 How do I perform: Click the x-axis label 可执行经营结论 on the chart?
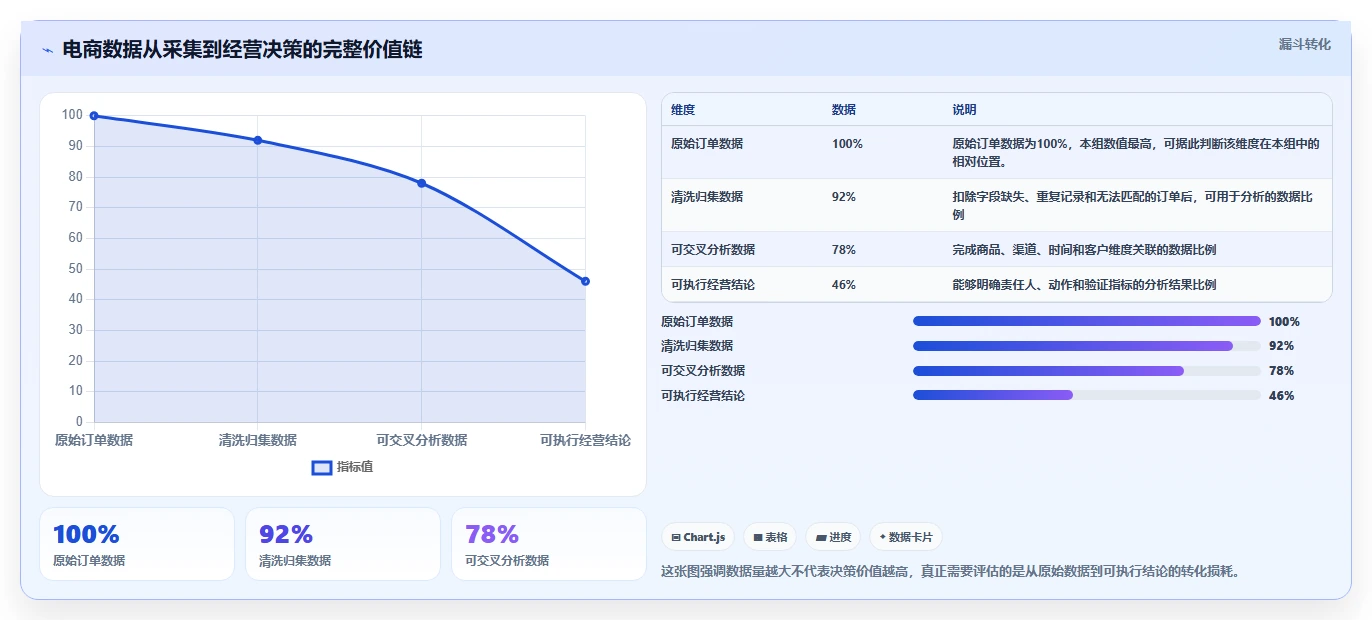tap(585, 440)
